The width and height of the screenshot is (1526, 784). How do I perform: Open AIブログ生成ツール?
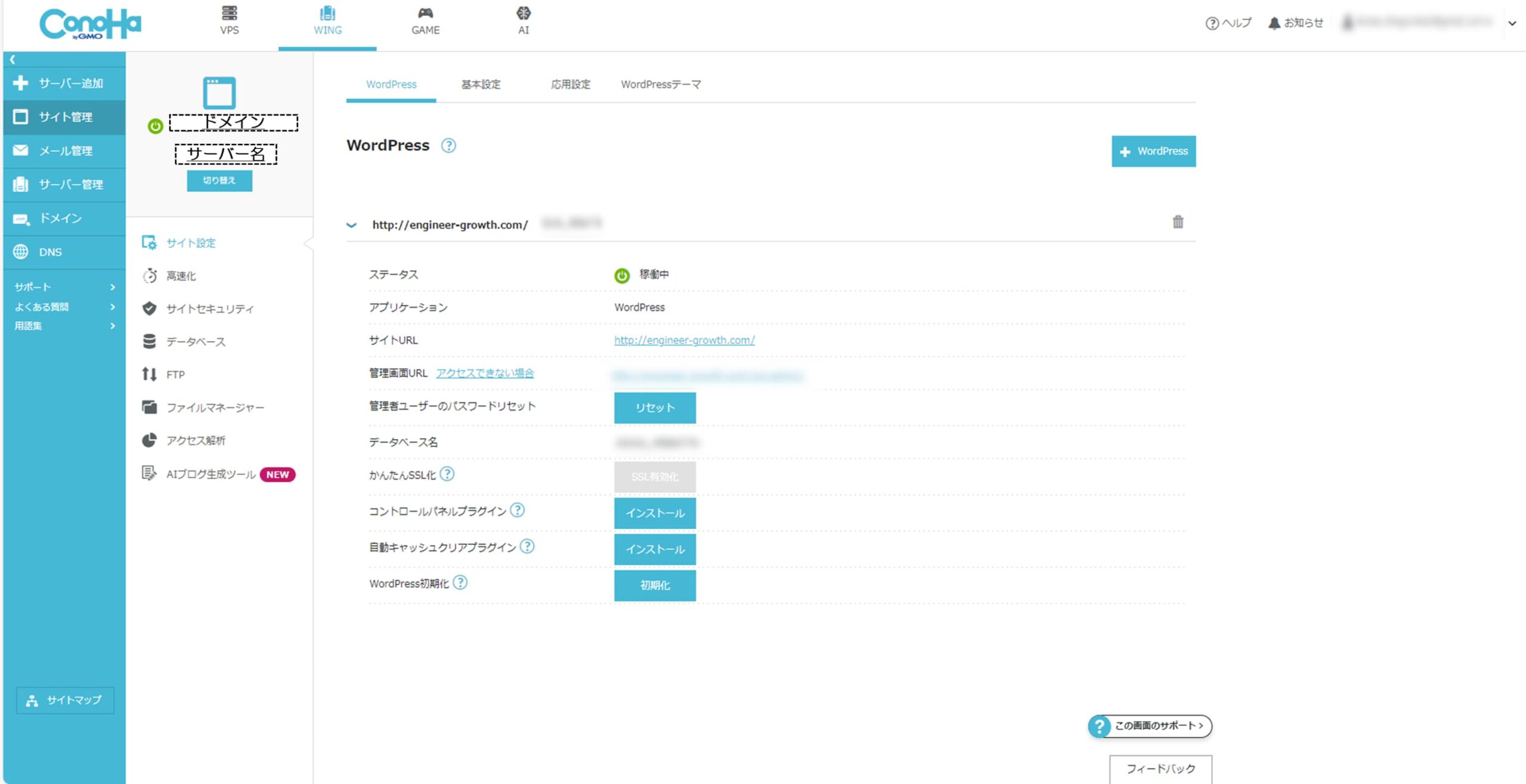[198, 474]
